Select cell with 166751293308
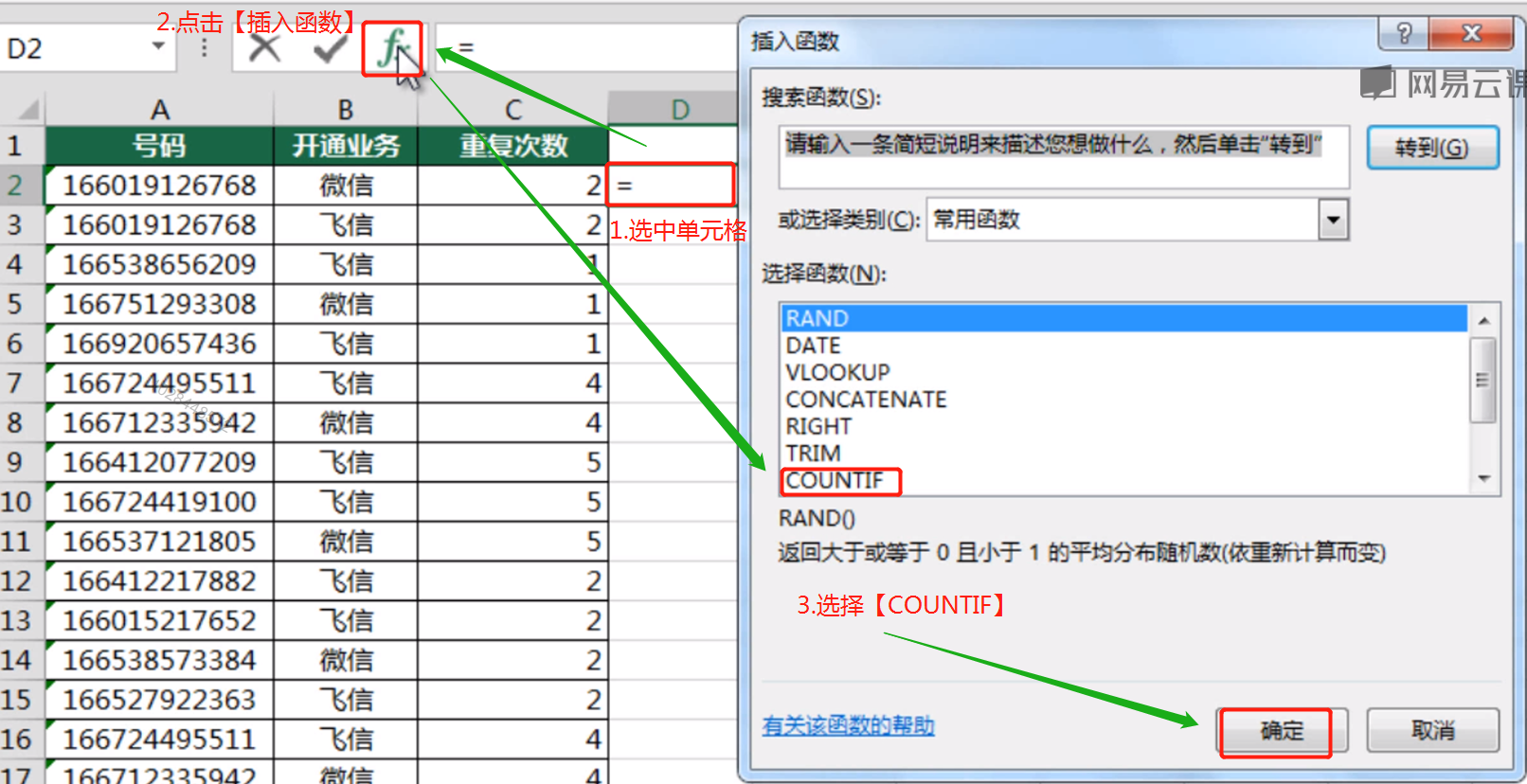Viewport: 1527px width, 784px height. 160,304
